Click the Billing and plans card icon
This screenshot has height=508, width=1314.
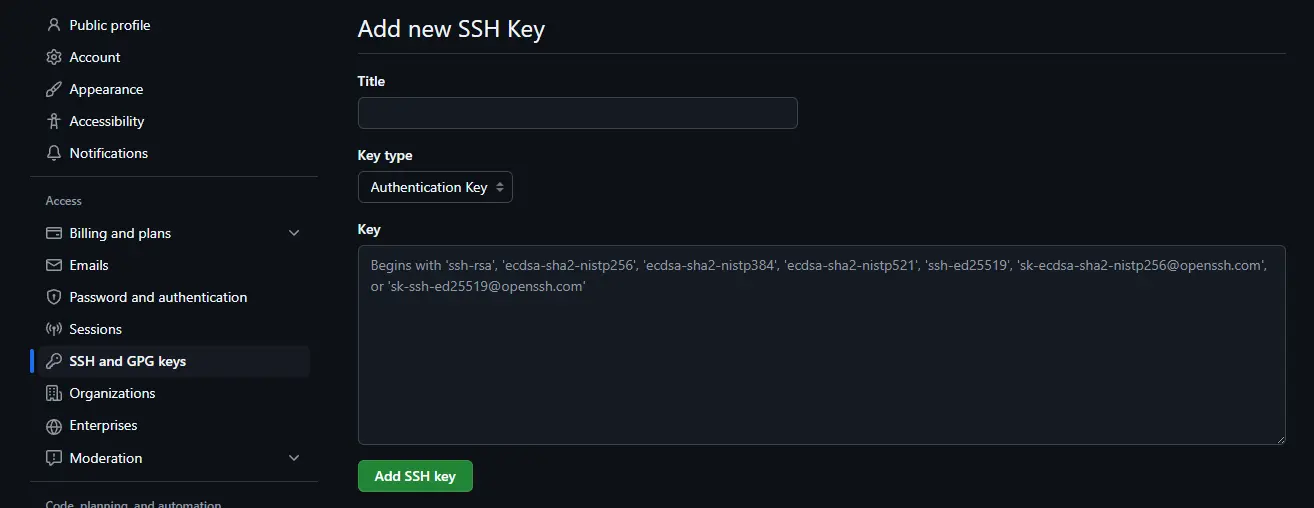click(54, 233)
